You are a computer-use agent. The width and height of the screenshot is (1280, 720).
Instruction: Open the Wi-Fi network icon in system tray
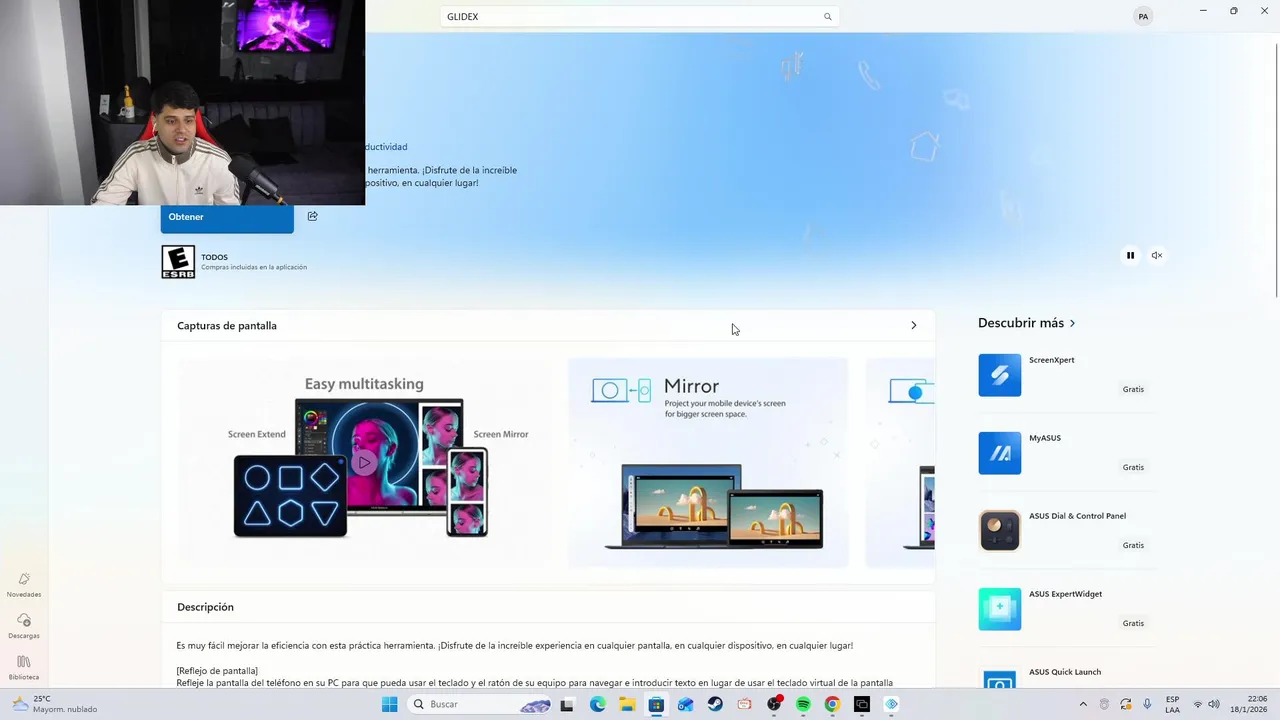[1198, 704]
